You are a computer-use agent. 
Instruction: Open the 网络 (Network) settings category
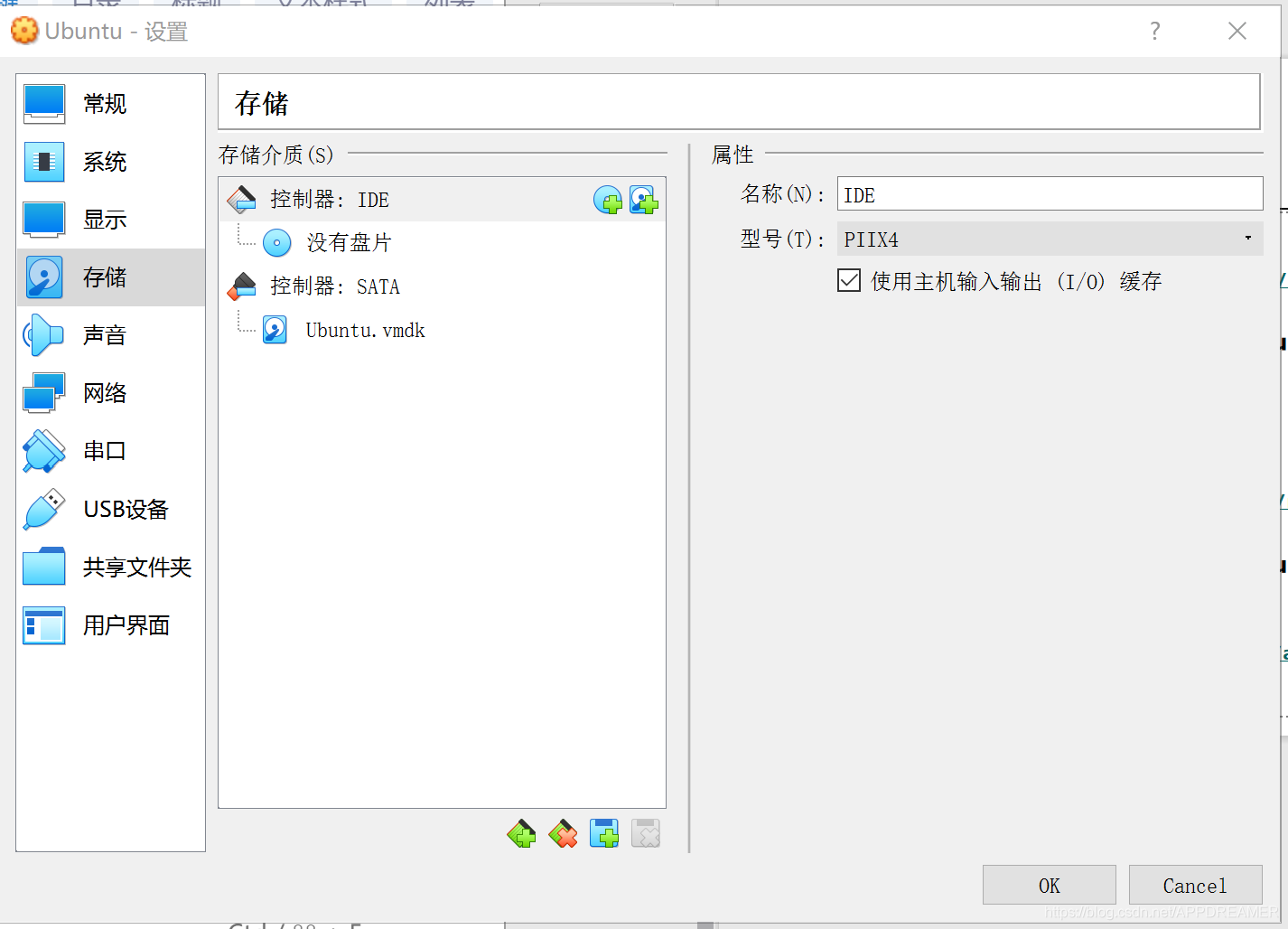[110, 393]
